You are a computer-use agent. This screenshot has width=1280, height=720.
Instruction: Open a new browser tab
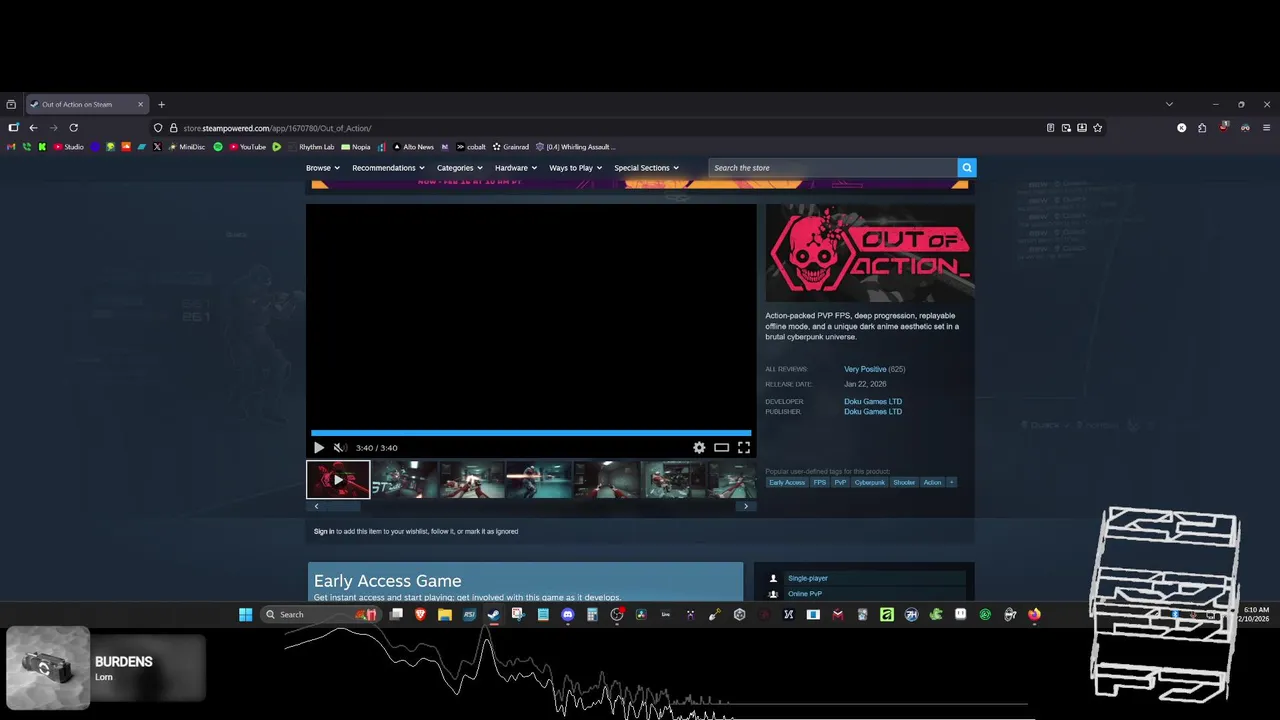[161, 104]
